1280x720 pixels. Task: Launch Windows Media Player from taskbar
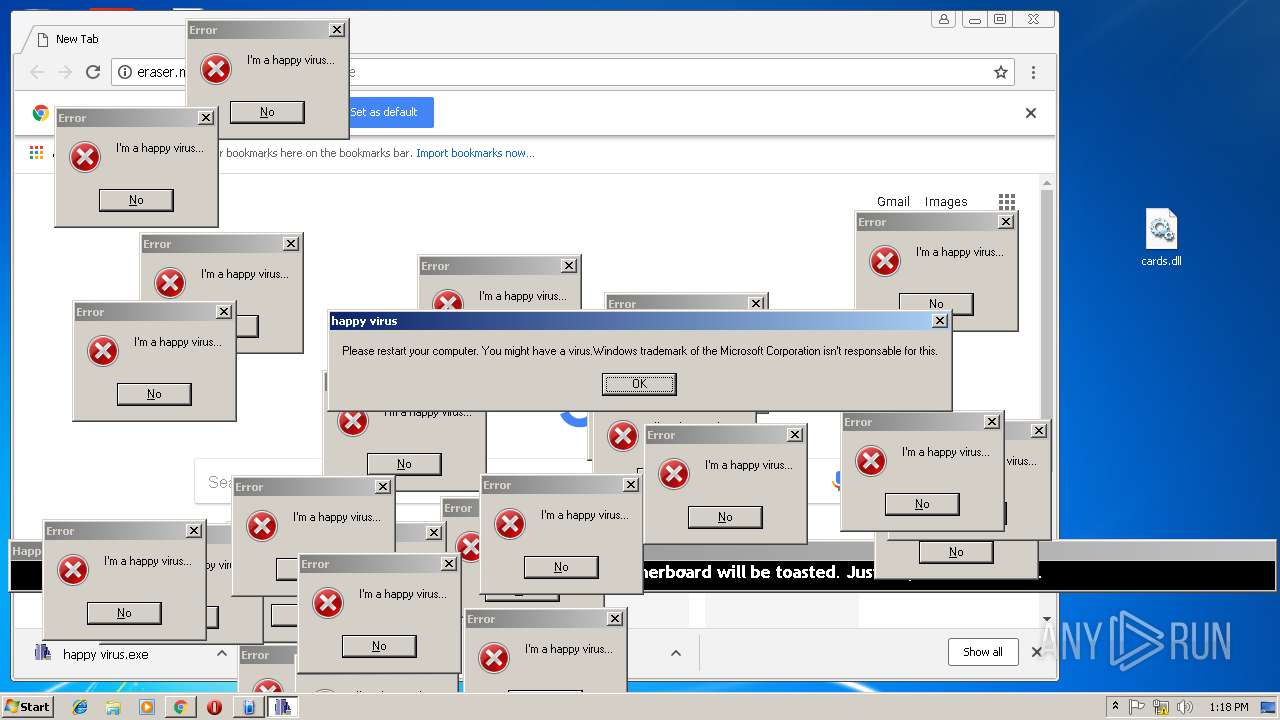click(147, 707)
